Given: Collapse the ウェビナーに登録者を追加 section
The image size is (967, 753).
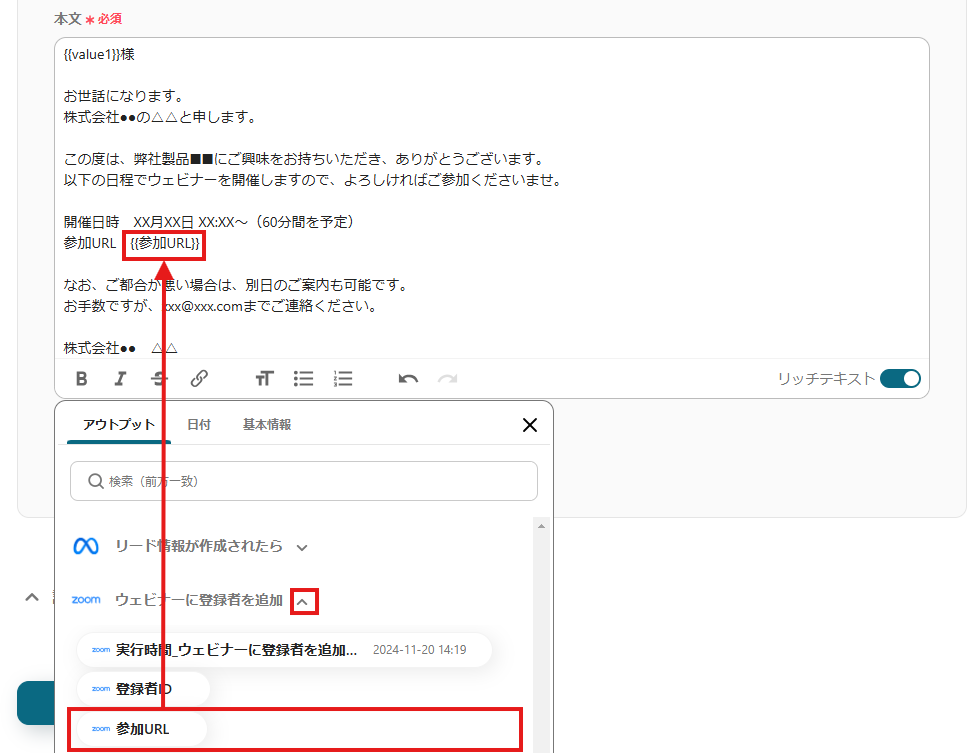Looking at the screenshot, I should pos(304,601).
